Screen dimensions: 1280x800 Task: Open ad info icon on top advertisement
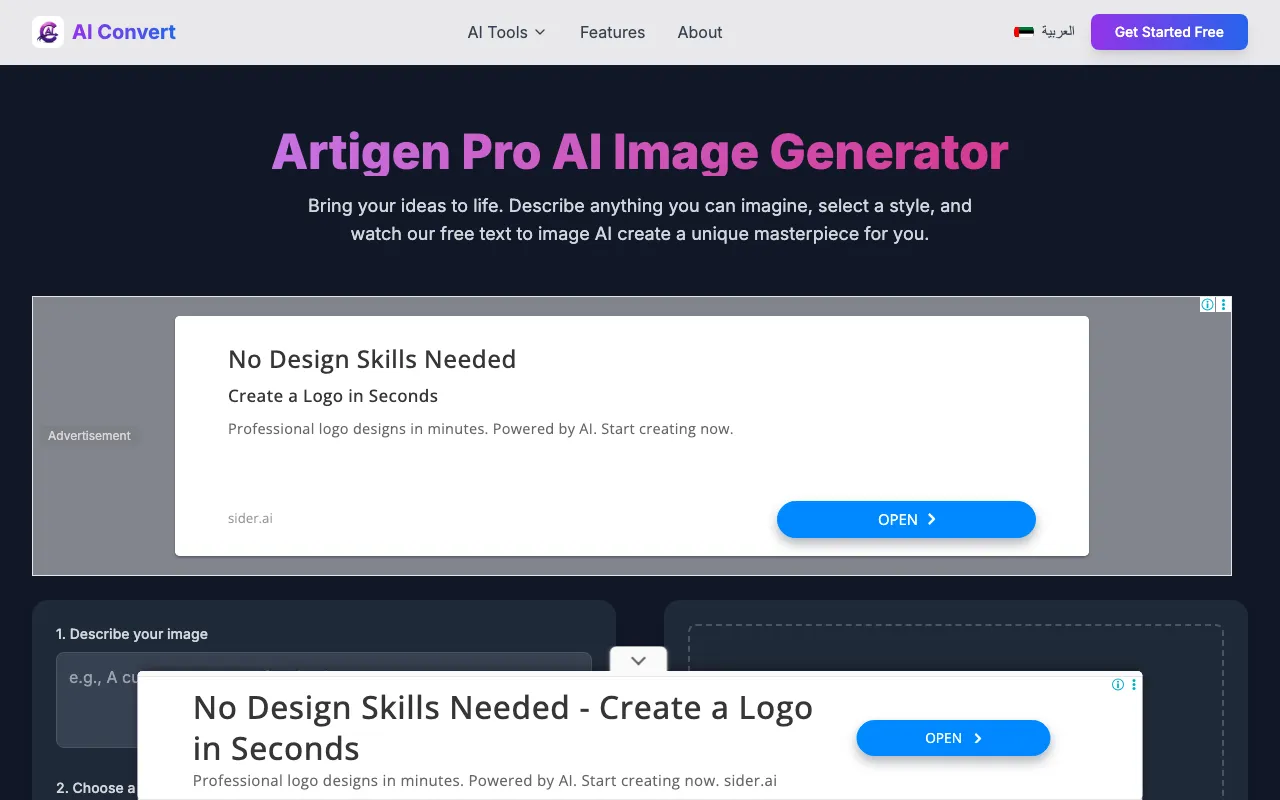point(1207,305)
